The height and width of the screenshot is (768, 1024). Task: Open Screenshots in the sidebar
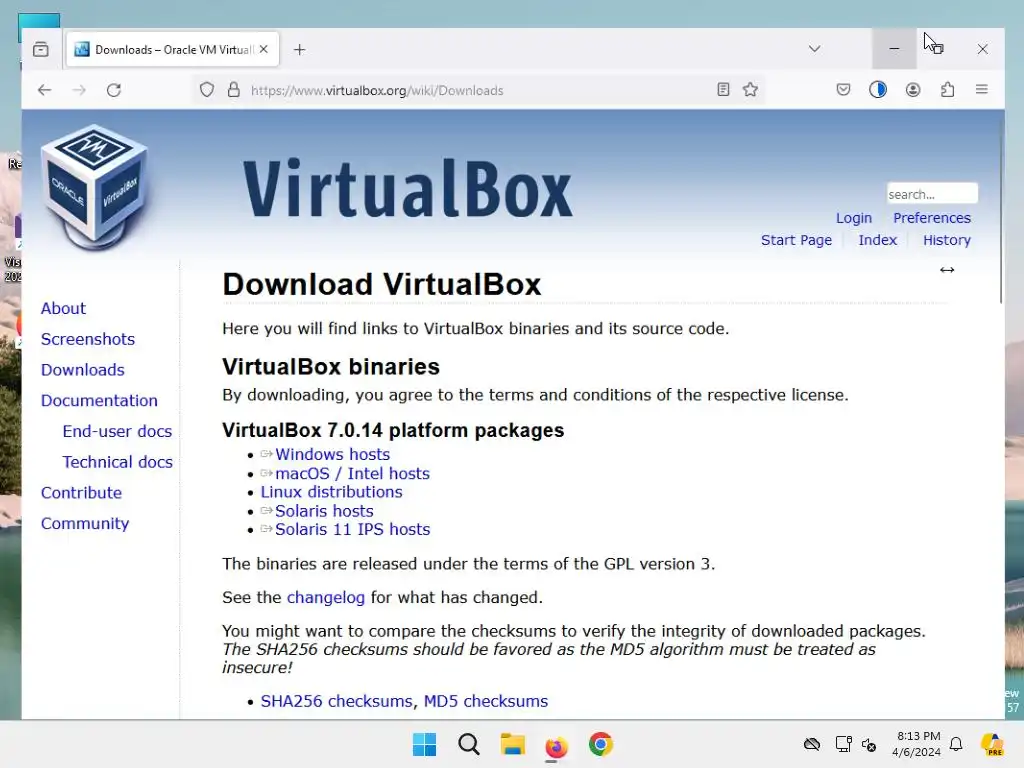point(88,339)
